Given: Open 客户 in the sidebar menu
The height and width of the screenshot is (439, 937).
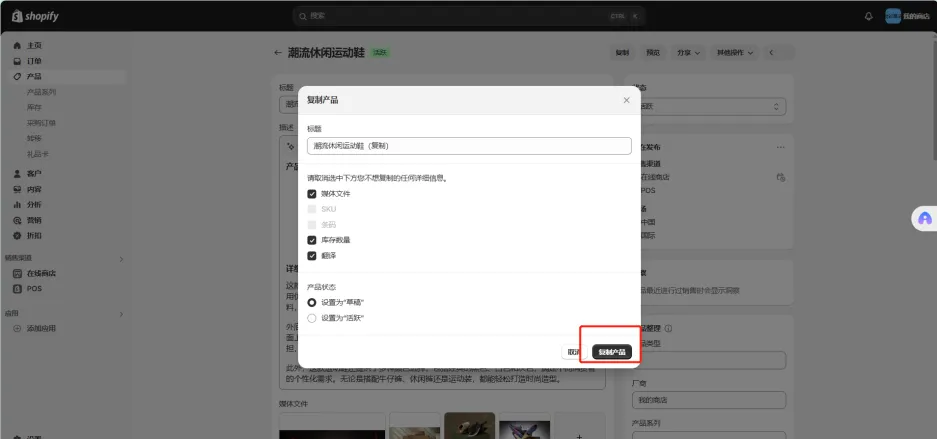Looking at the screenshot, I should pos(34,173).
